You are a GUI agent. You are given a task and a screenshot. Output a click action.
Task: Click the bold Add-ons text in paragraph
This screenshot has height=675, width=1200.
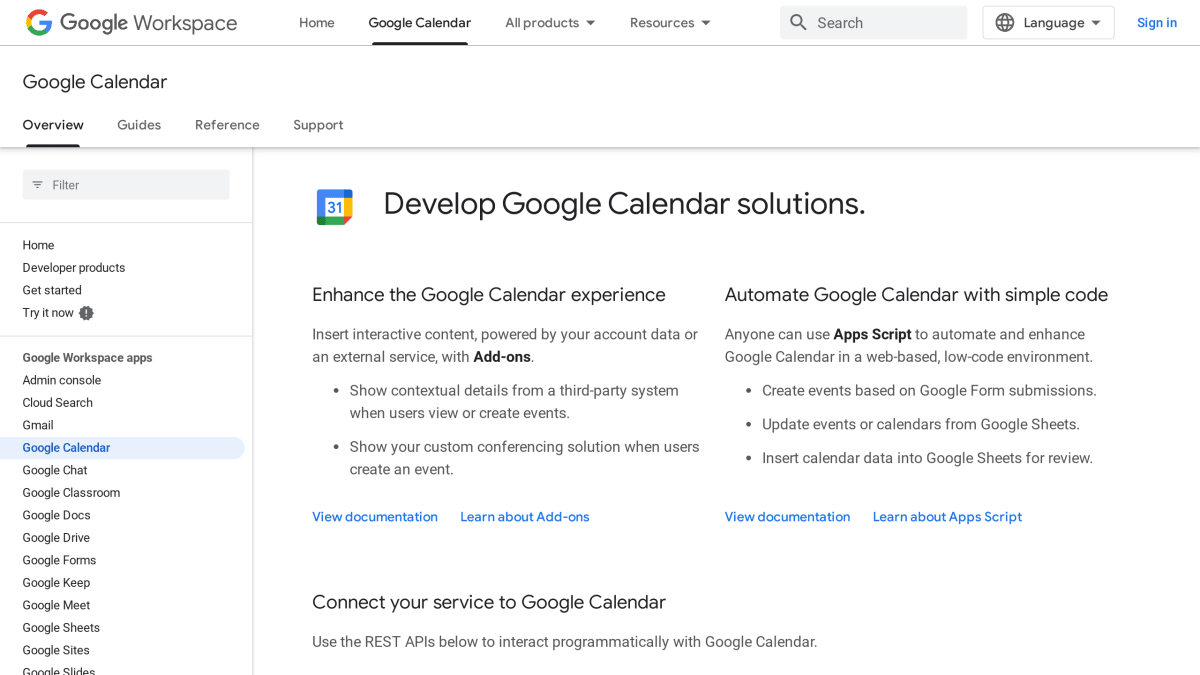coord(502,357)
